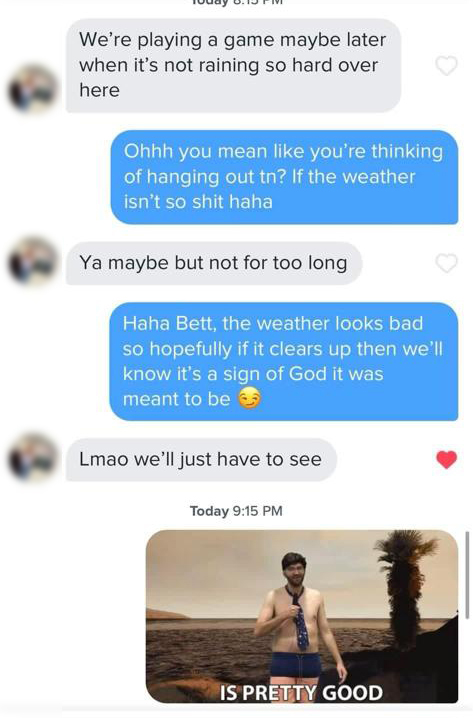Click the "Today 9:15 PM" timestamp

click(x=236, y=511)
